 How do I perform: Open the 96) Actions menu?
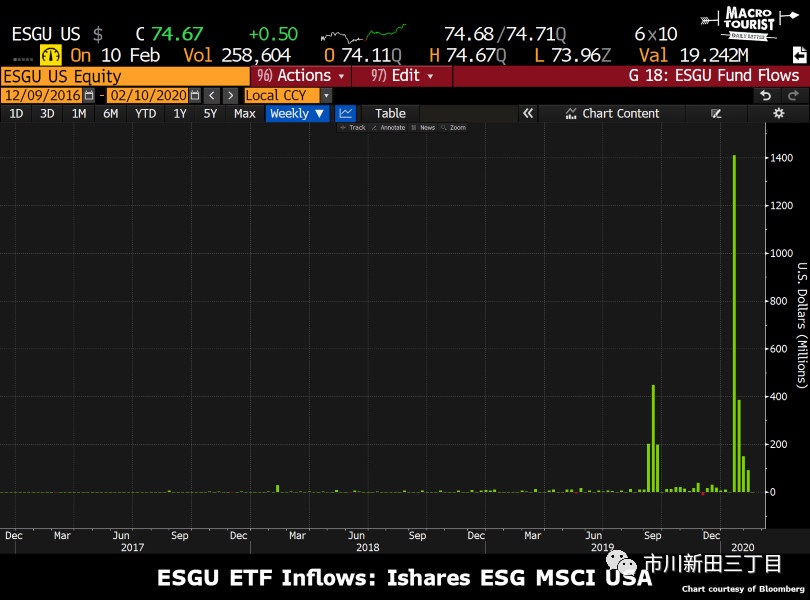pyautogui.click(x=301, y=76)
